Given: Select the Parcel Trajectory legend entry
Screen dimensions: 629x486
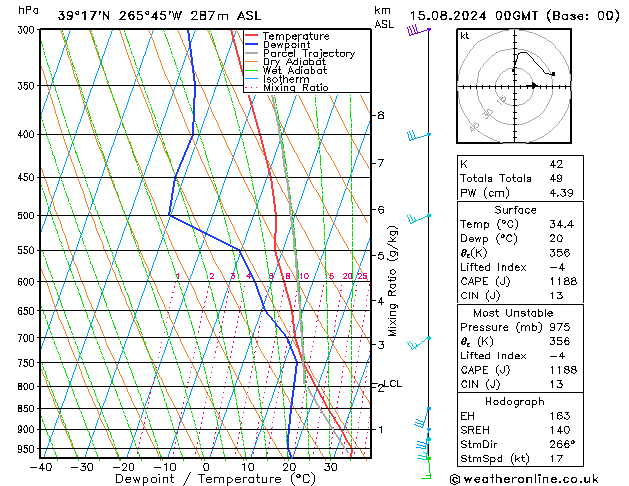Looking at the screenshot, I should pos(308,54).
